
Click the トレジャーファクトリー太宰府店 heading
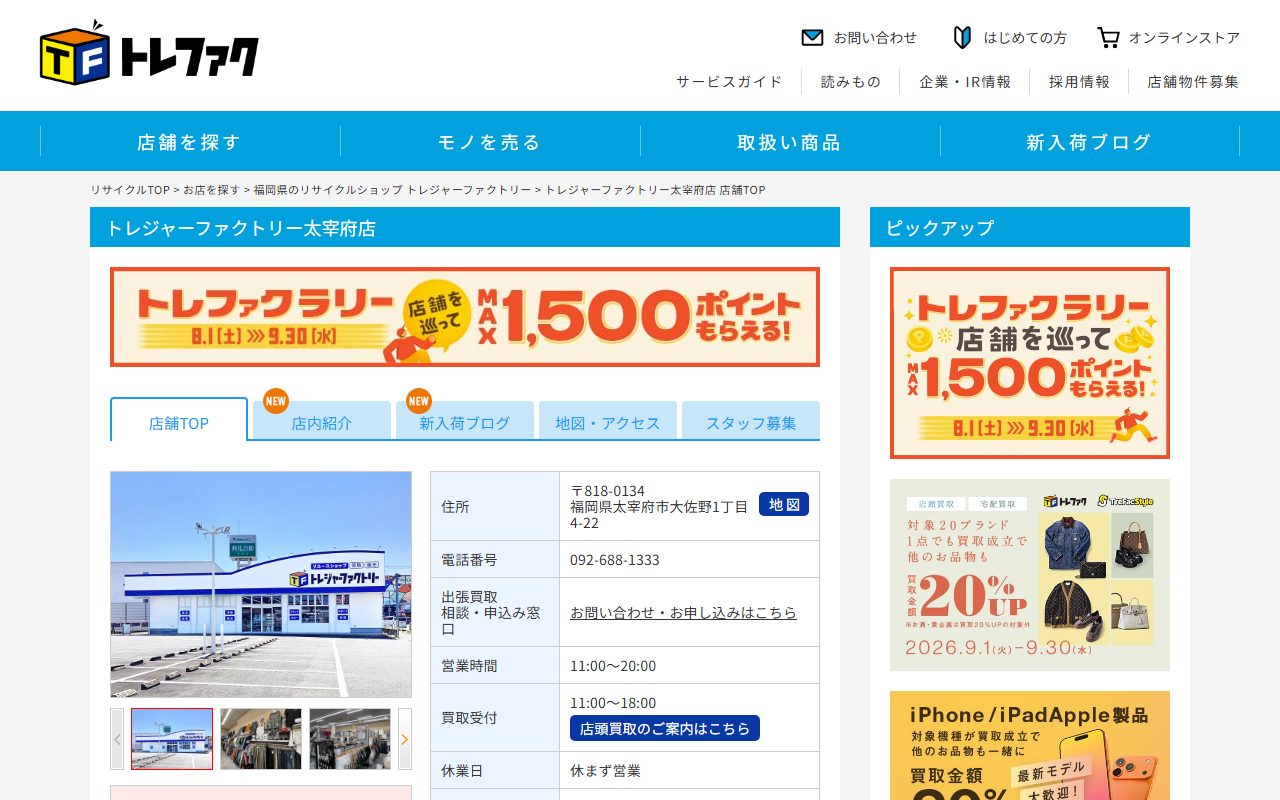(465, 227)
